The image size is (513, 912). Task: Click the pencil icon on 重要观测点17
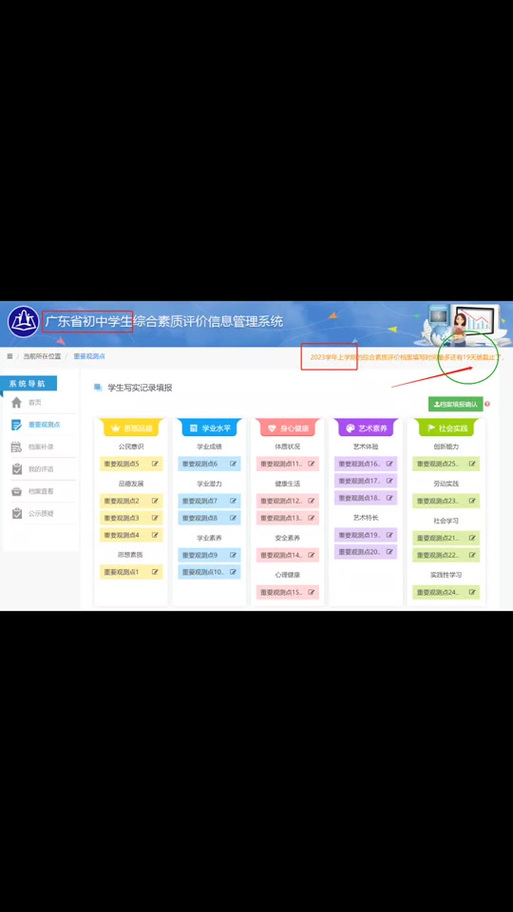(x=390, y=481)
